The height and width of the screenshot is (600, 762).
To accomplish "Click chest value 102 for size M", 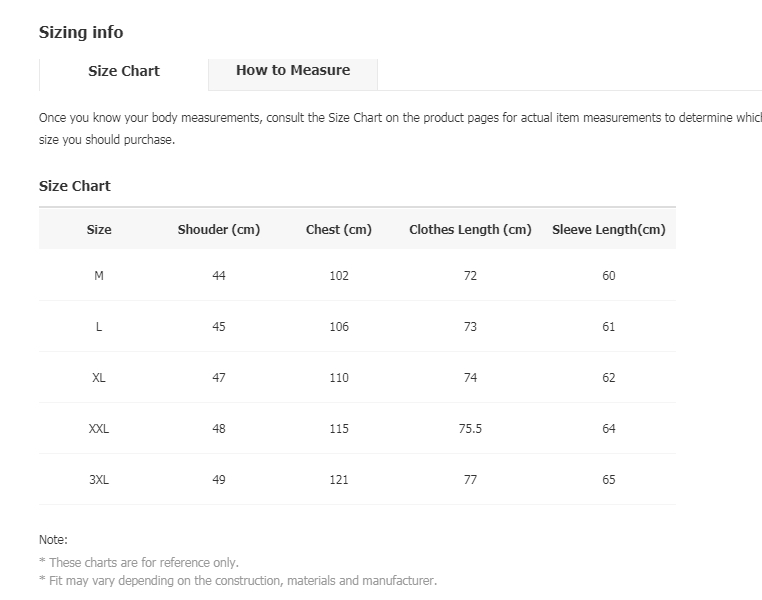I will pos(339,276).
